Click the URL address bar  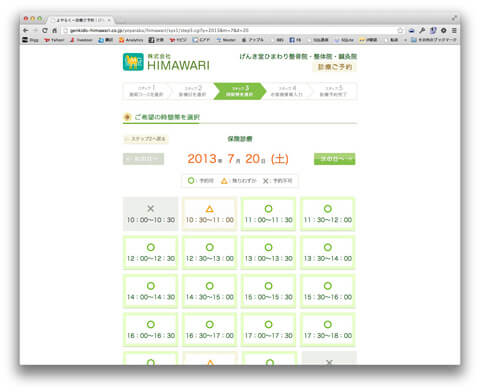[x=229, y=30]
